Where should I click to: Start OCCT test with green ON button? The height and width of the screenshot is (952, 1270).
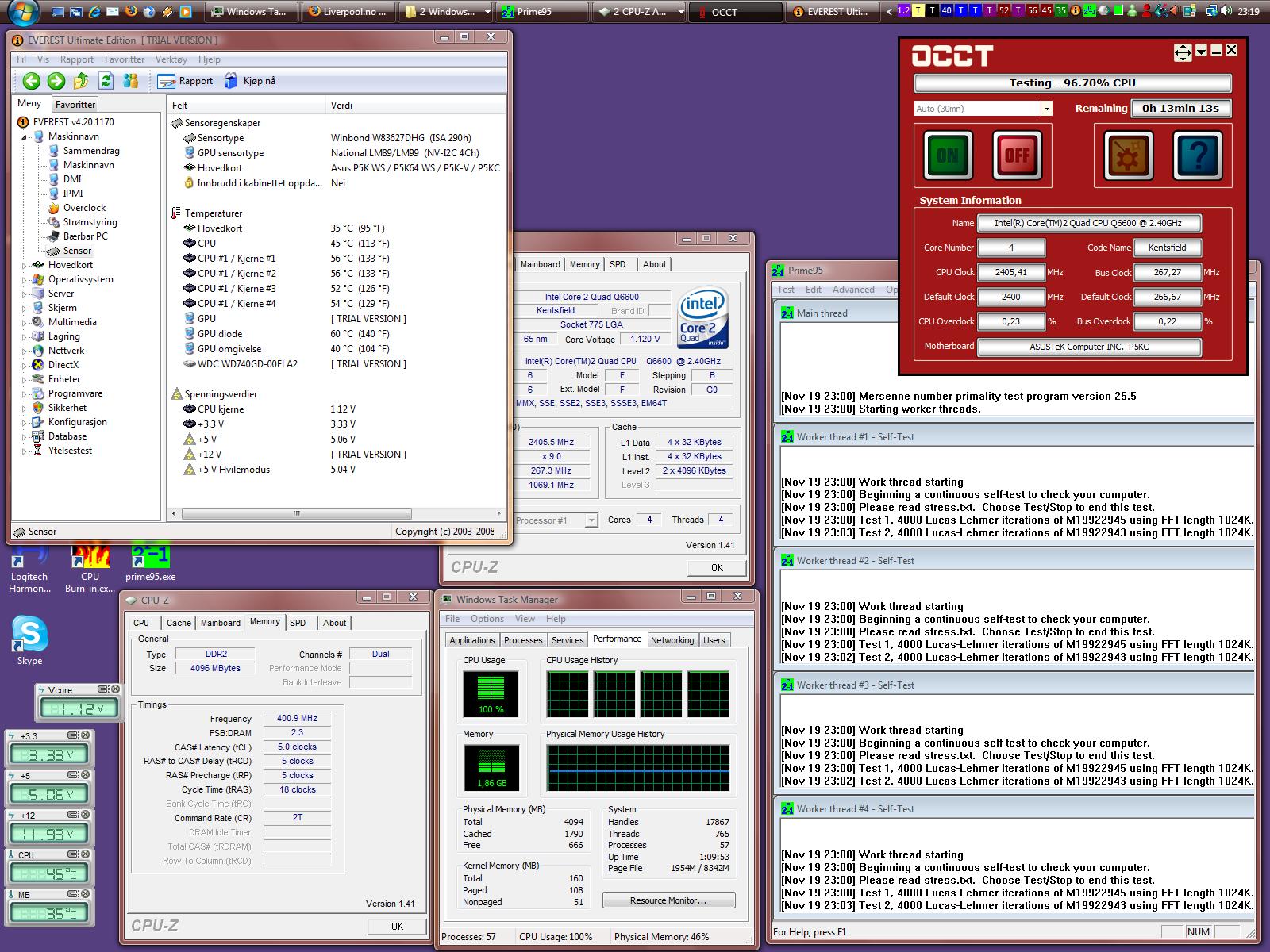pyautogui.click(x=948, y=155)
